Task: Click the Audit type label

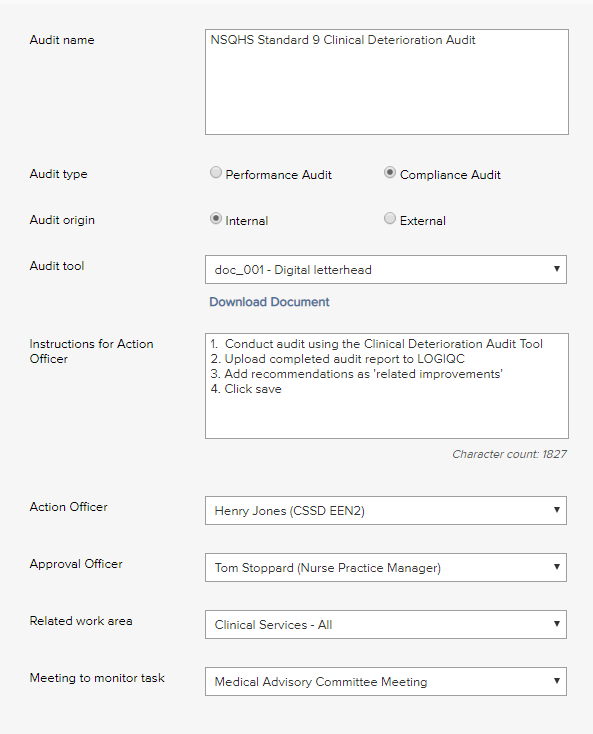Action: [x=59, y=174]
